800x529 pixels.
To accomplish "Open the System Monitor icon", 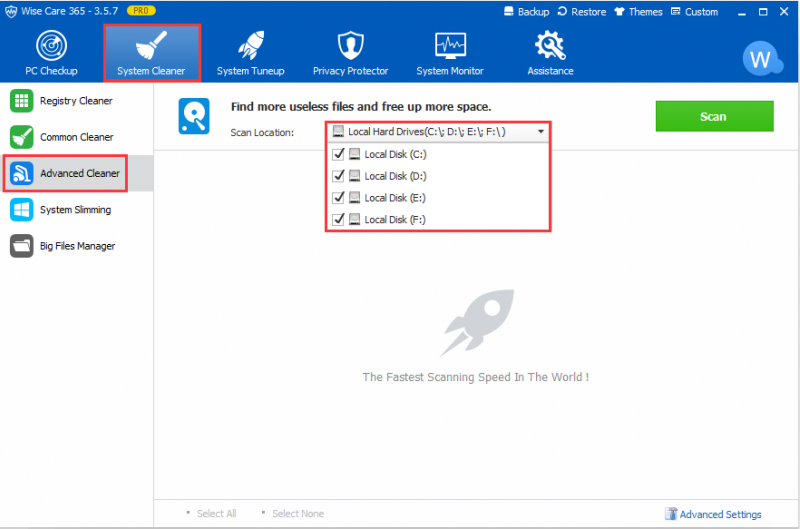I will 450,45.
